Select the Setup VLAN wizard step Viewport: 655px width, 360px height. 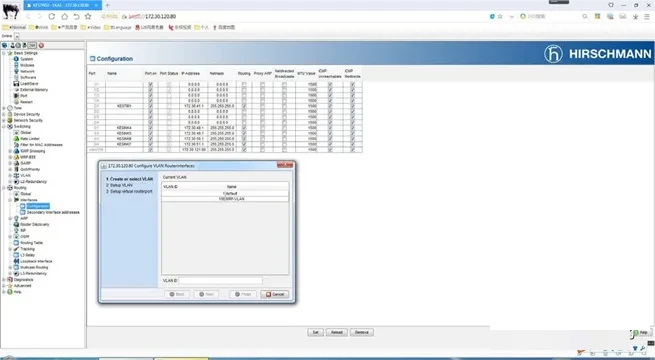(121, 185)
